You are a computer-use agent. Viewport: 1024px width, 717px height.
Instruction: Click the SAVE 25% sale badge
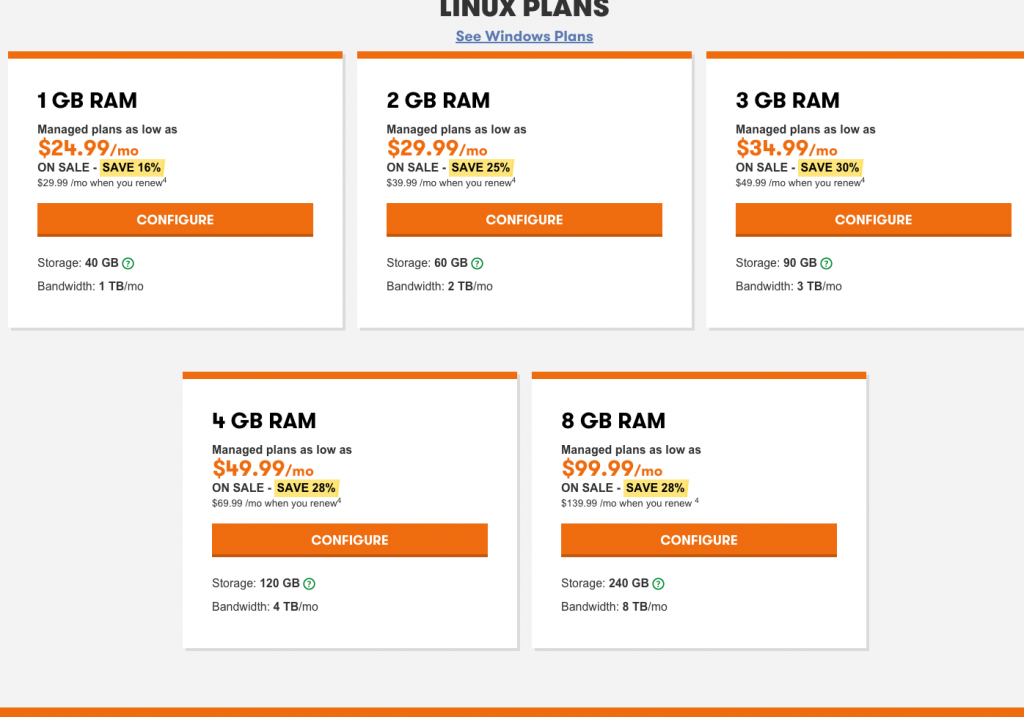click(481, 168)
